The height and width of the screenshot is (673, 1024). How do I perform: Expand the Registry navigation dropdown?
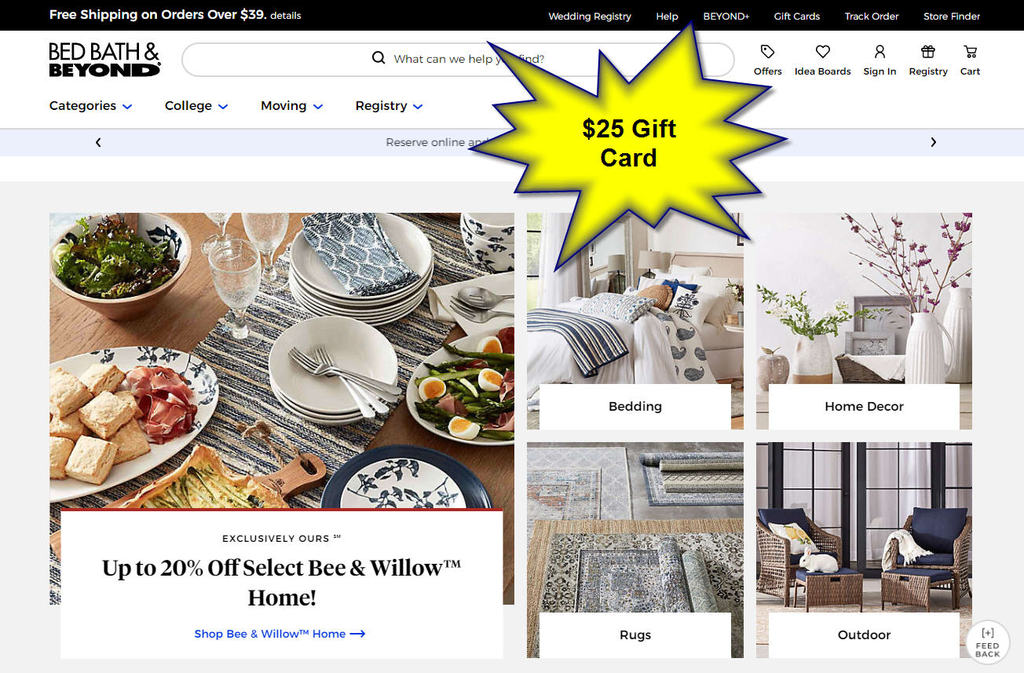(x=389, y=106)
